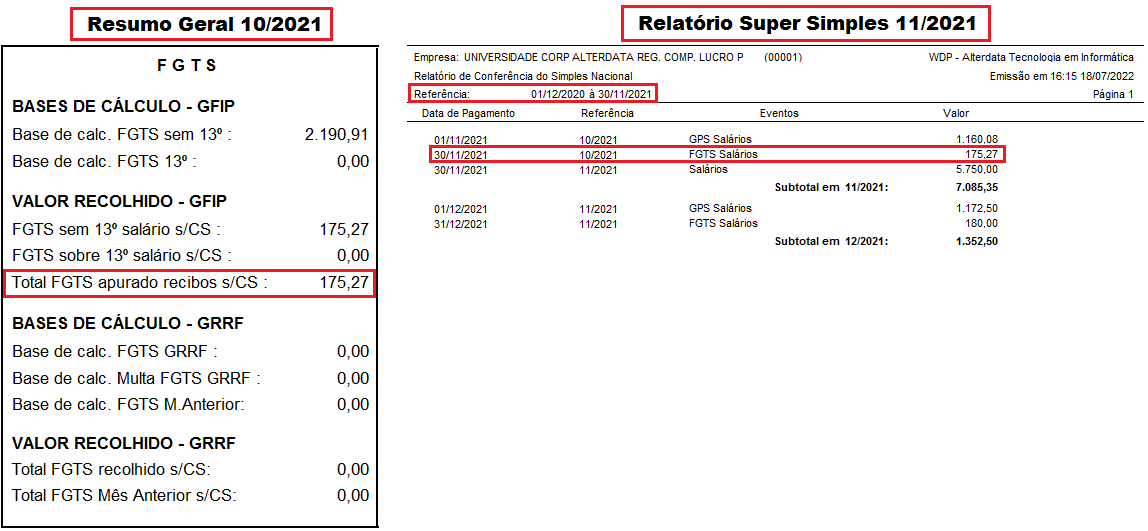This screenshot has height=531, width=1148.
Task: Select the 'Salários' event of 5.750,00
Action: 708,170
